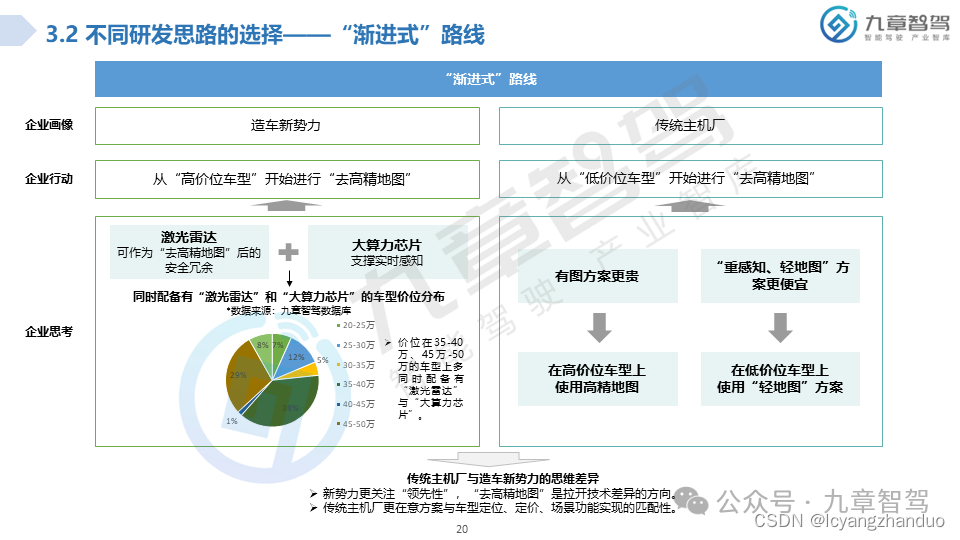Click the gray plus sign between 激光雷达 and 大算力芯片
The width and height of the screenshot is (960, 540).
[x=288, y=252]
